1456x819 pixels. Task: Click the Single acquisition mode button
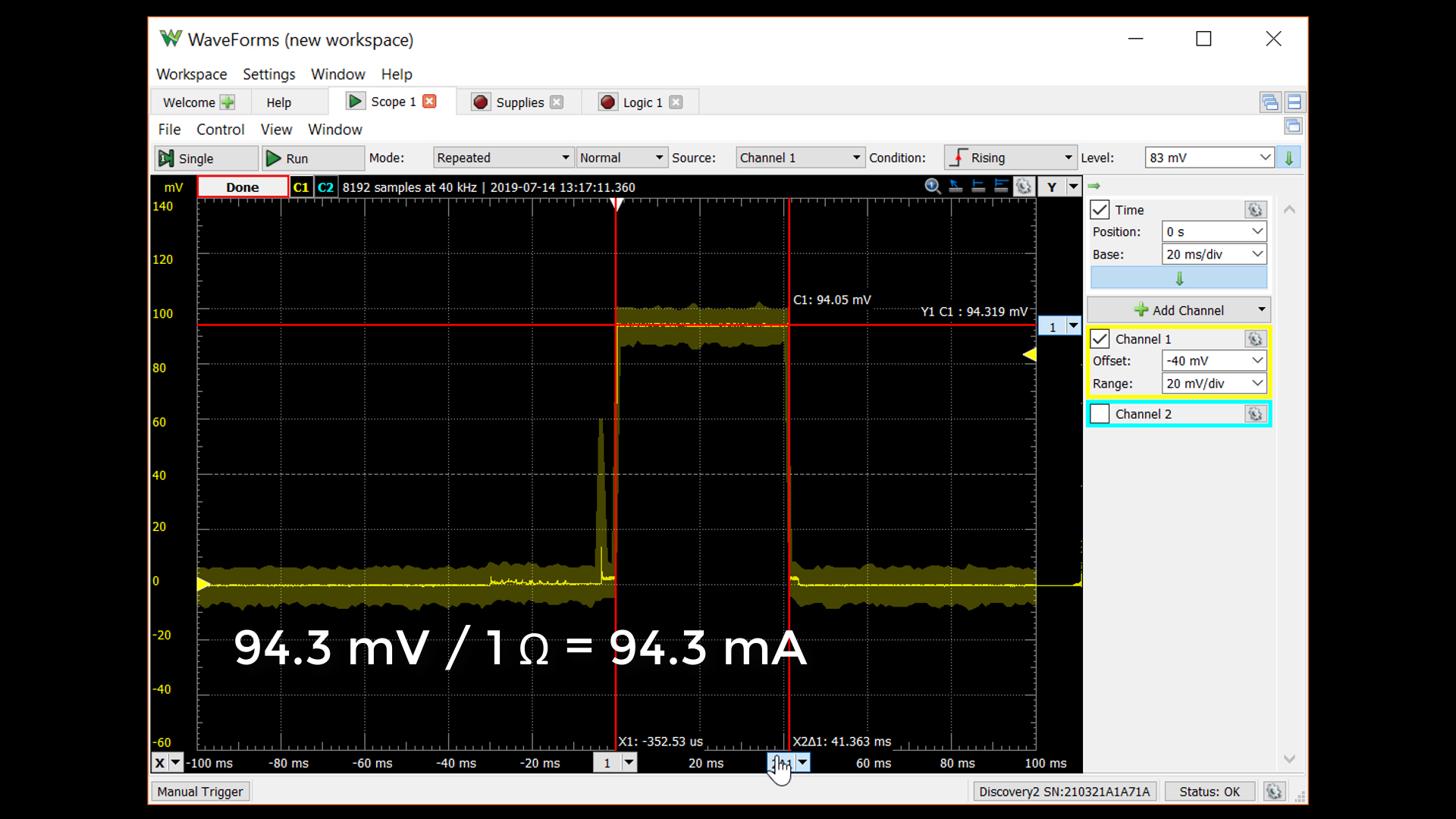(197, 157)
